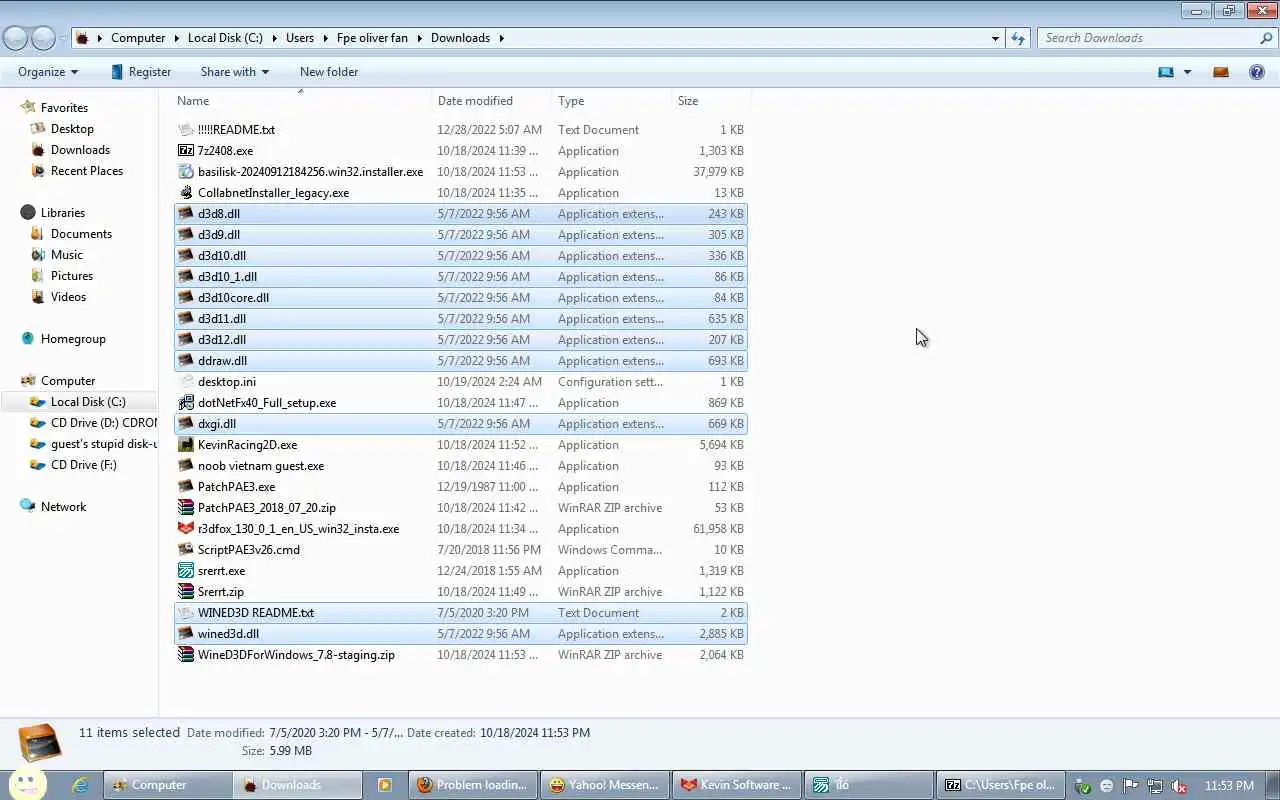Click the Action Center flag tray icon
Screen dimensions: 1280x800
(x=1131, y=786)
